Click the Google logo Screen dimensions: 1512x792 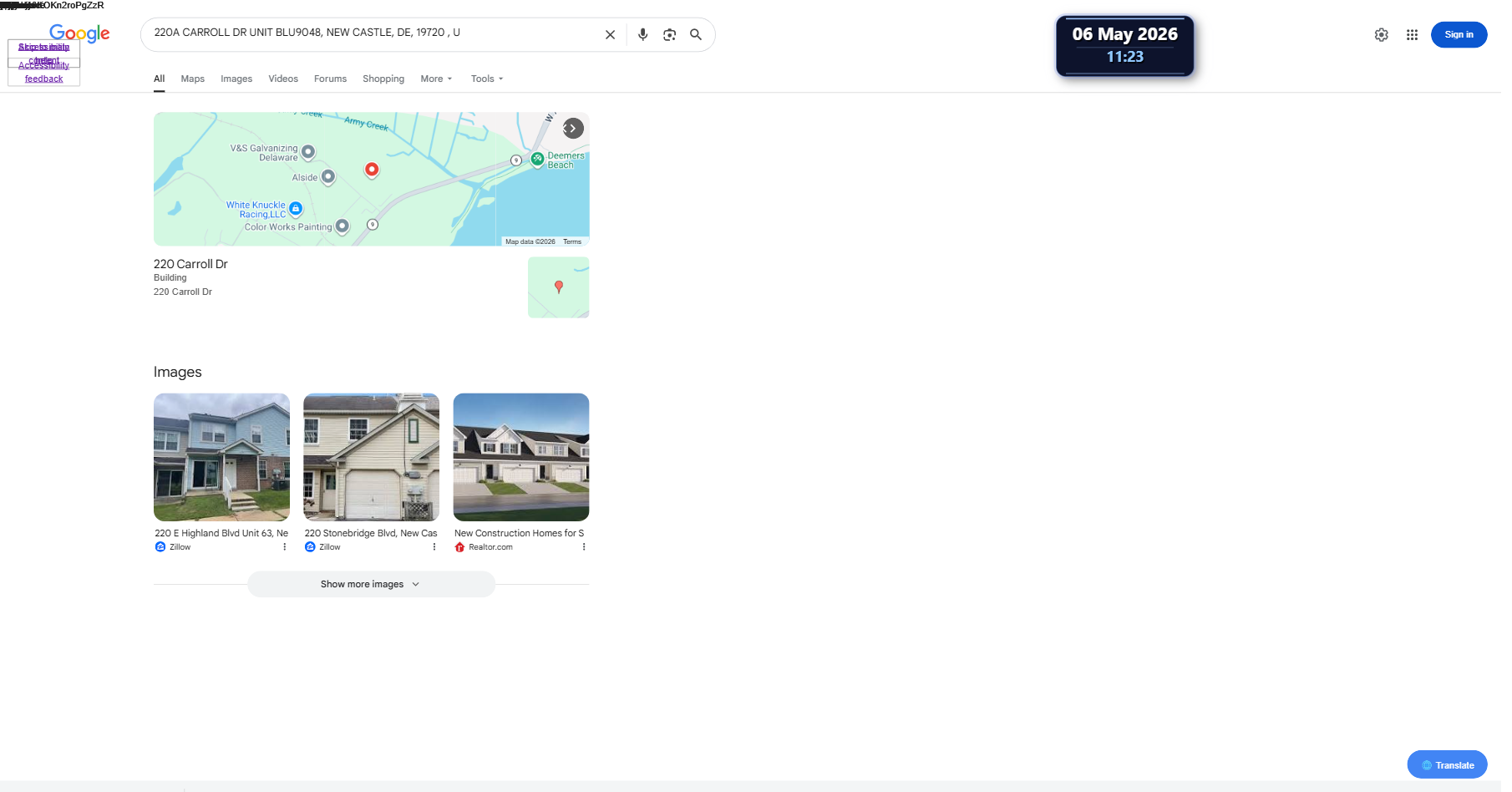click(x=79, y=33)
